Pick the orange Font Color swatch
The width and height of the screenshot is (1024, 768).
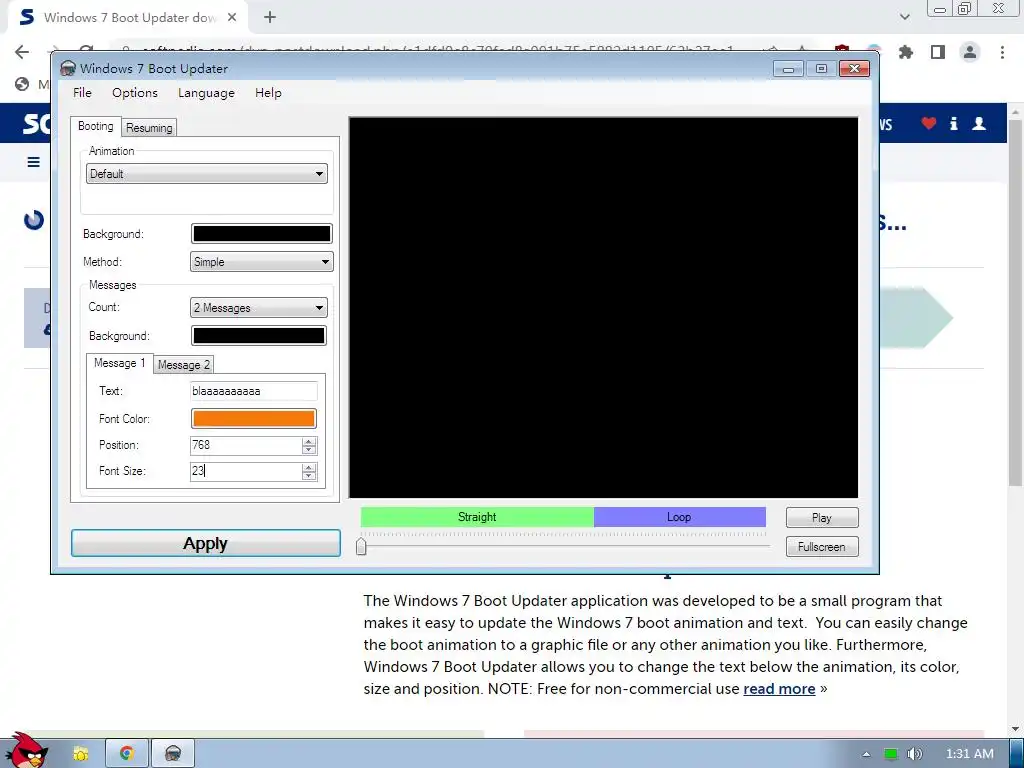253,419
